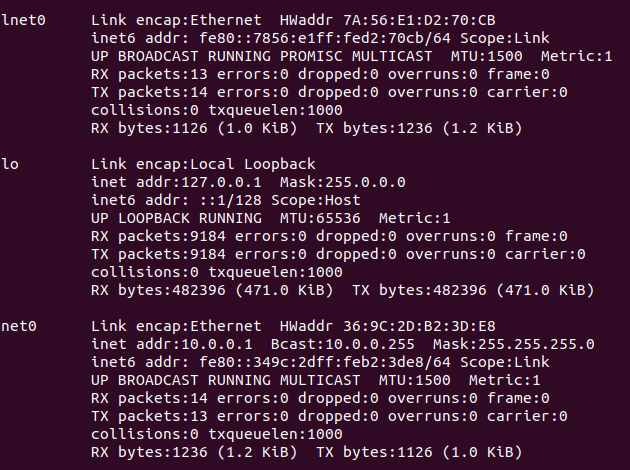Click the net0 interface name at bottom
The image size is (630, 470).
tap(18, 326)
